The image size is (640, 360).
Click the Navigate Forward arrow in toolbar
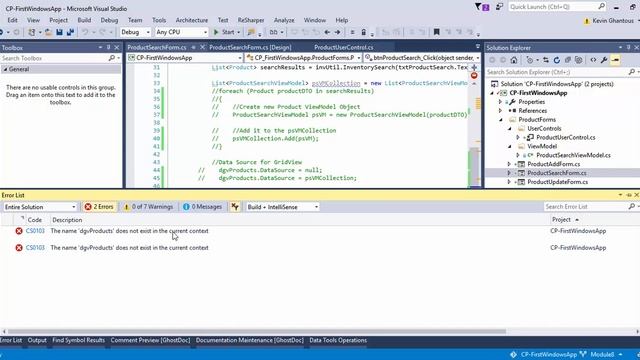tap(338, 32)
